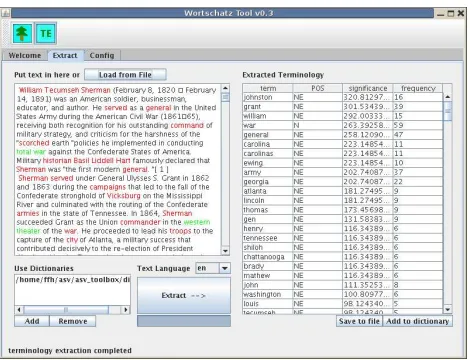Select the 'lincoln' term row
470x360 pixels.
pos(343,200)
